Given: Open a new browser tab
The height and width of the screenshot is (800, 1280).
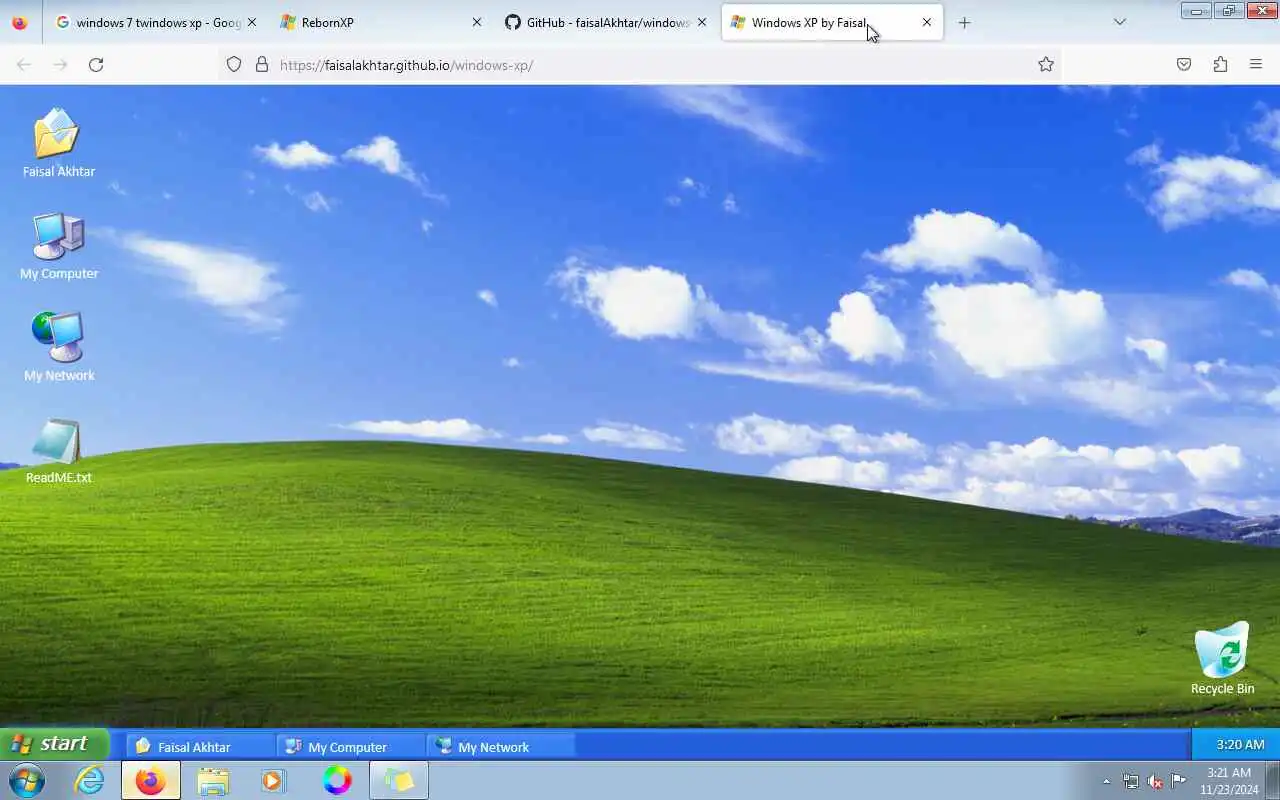Looking at the screenshot, I should point(964,22).
